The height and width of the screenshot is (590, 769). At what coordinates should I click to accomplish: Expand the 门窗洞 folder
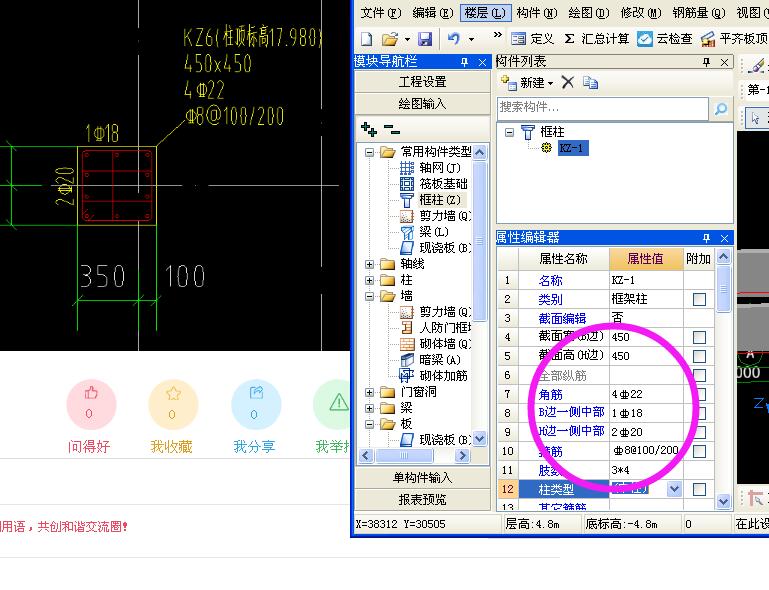(x=369, y=392)
